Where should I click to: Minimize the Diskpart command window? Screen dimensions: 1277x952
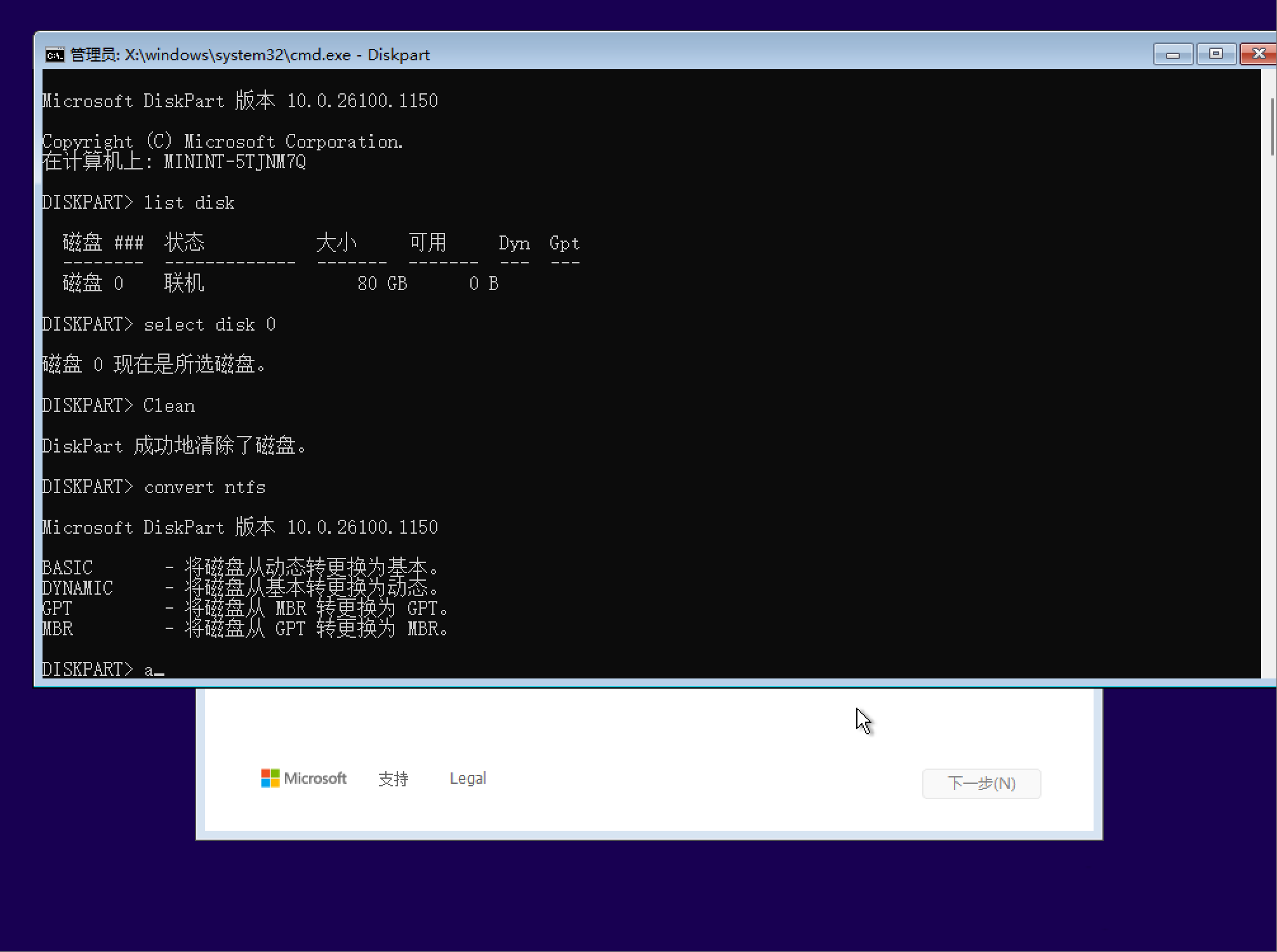(1172, 55)
